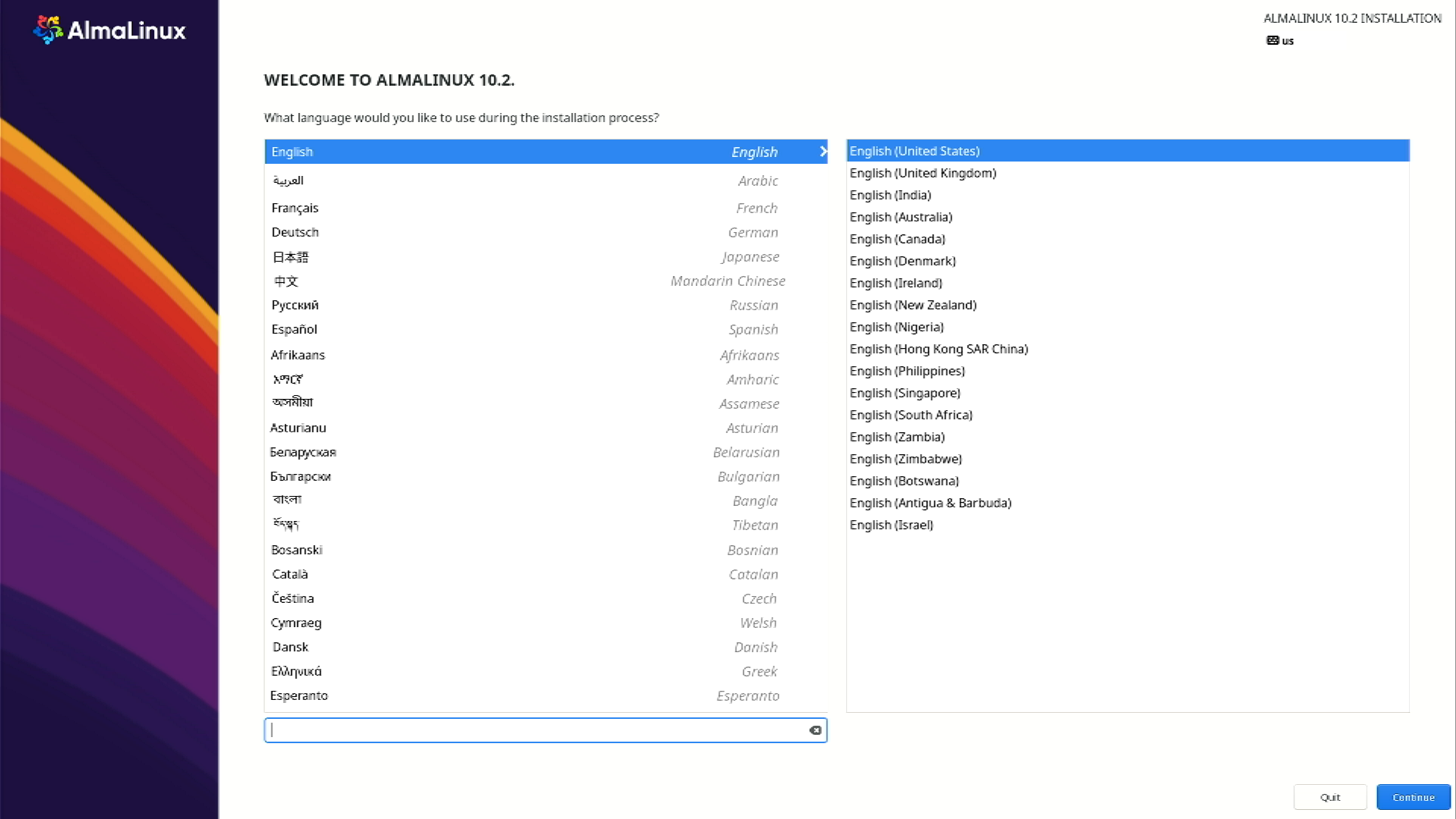
Task: Pick English (South Africa) locale
Action: (x=1128, y=415)
